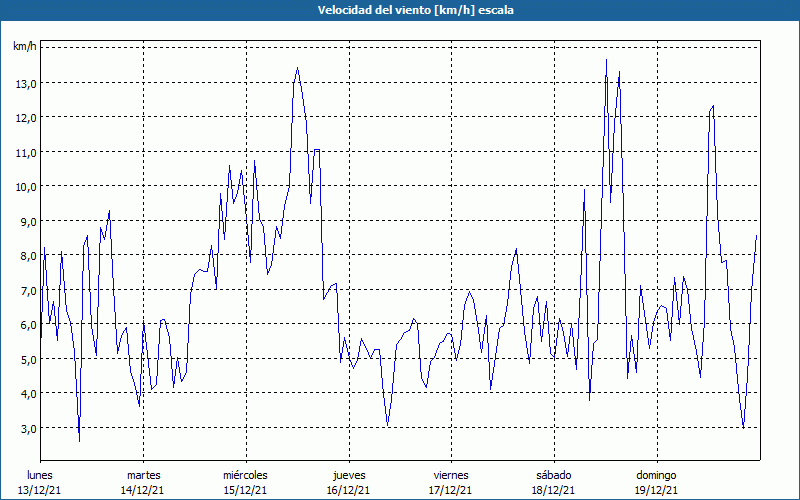Image resolution: width=800 pixels, height=500 pixels.
Task: Click the chart title 'Velocidad del viento [km/h] escala'
Action: [x=415, y=10]
